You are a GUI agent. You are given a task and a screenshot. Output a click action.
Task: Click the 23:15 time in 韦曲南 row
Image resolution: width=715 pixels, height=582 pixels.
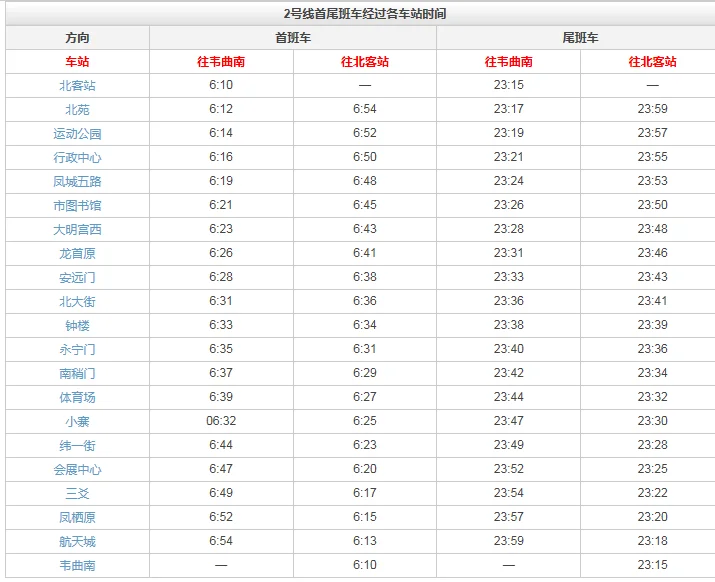[653, 565]
